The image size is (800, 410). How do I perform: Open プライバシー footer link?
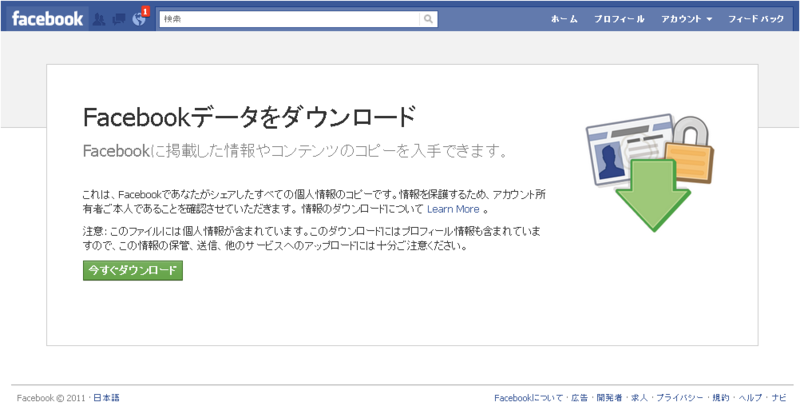click(x=680, y=398)
